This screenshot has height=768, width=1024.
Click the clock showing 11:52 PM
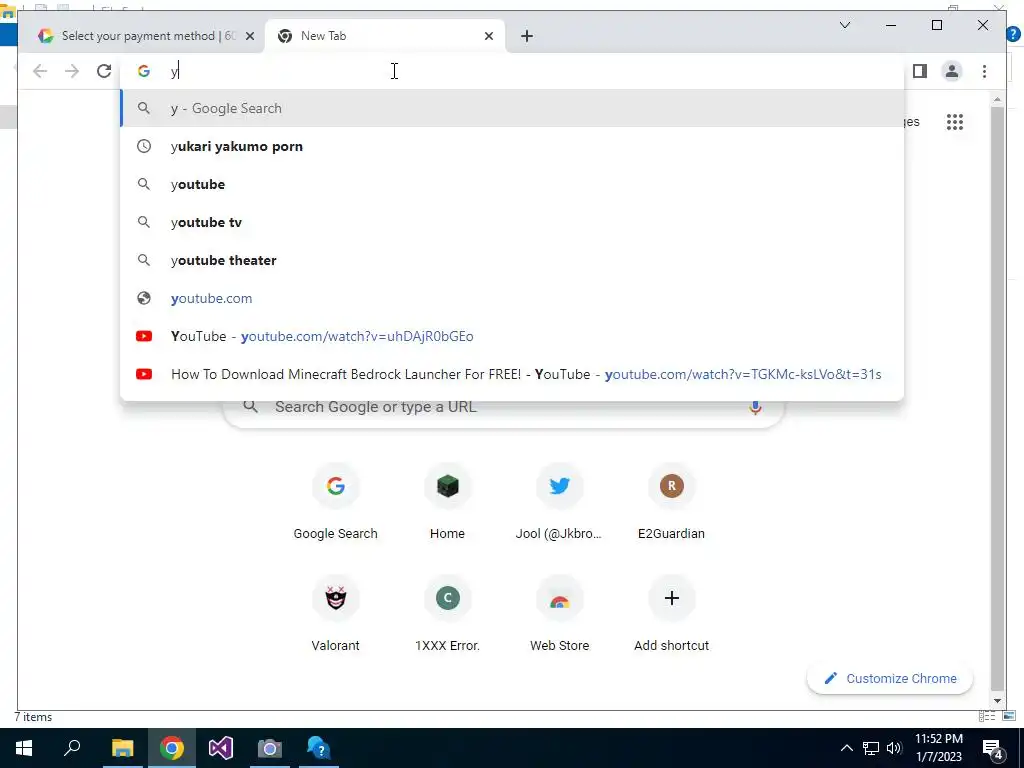(x=938, y=748)
